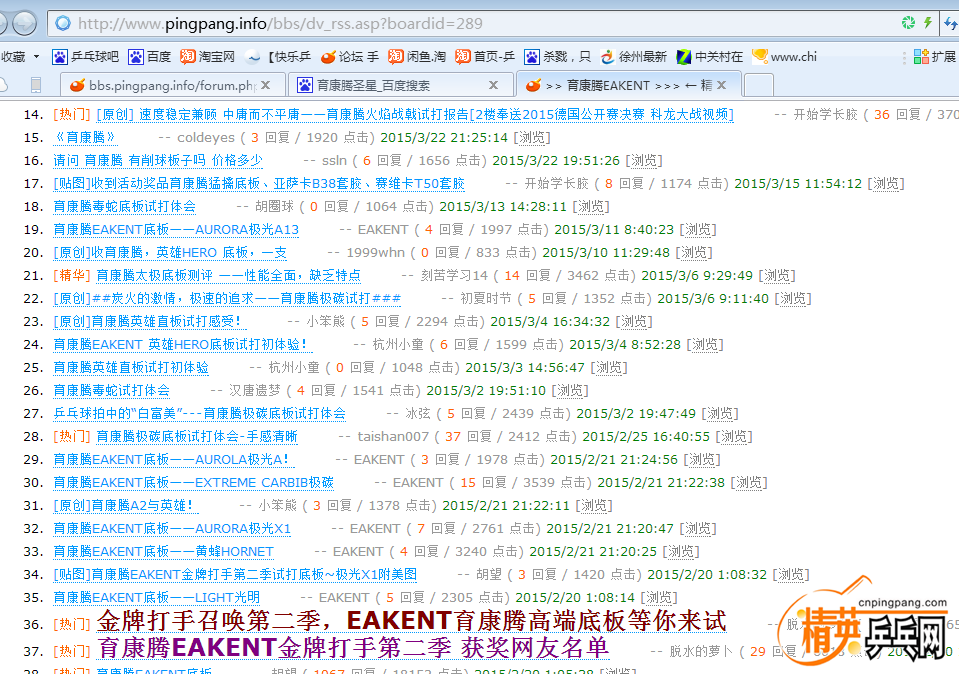Viewport: 959px width, 674px height.
Task: Open 速度稳定兼顾 火焰战戟试打报告 post
Action: [415, 115]
